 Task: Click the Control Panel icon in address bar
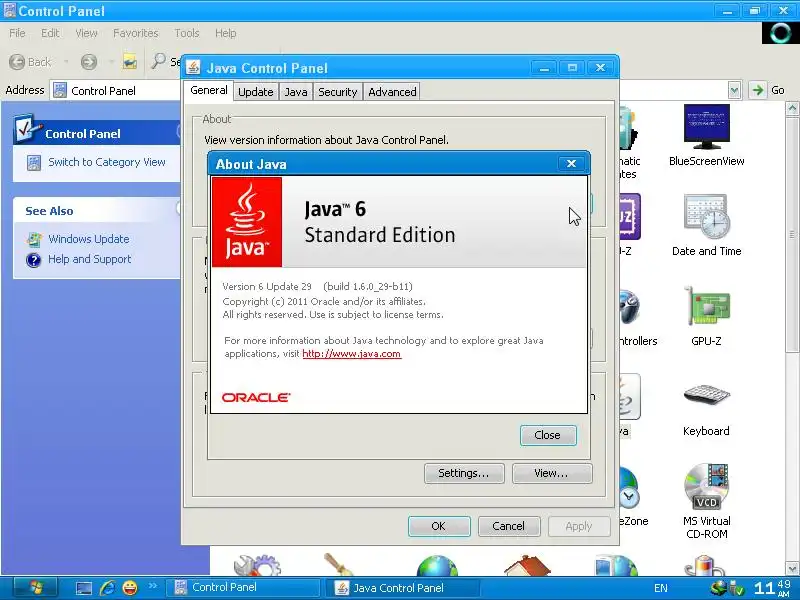pos(60,90)
